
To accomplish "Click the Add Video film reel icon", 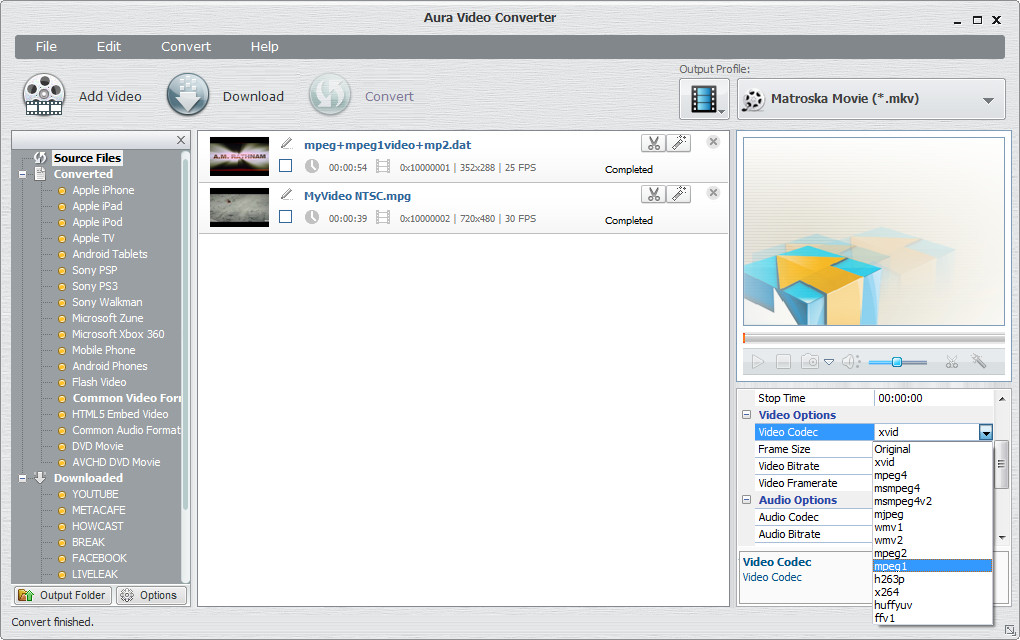I will [x=44, y=96].
